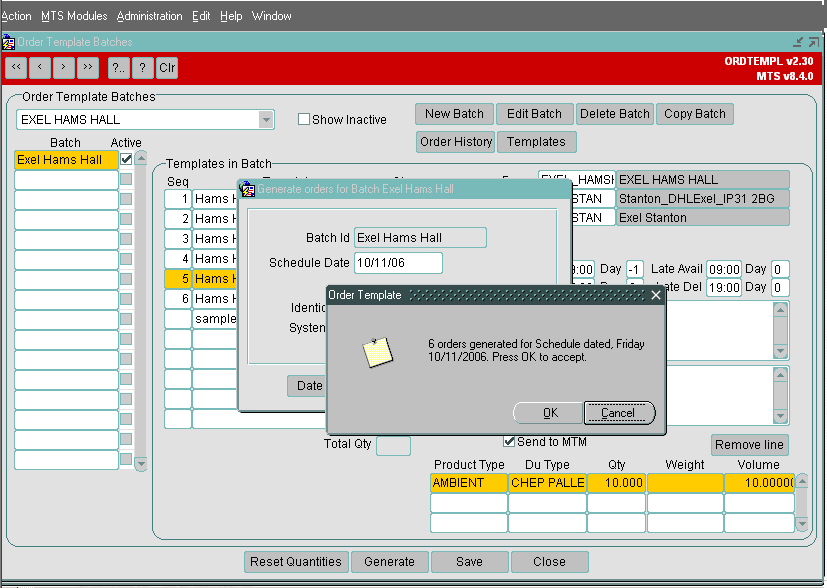Click the New Batch button
This screenshot has height=588, width=827.
pyautogui.click(x=455, y=114)
